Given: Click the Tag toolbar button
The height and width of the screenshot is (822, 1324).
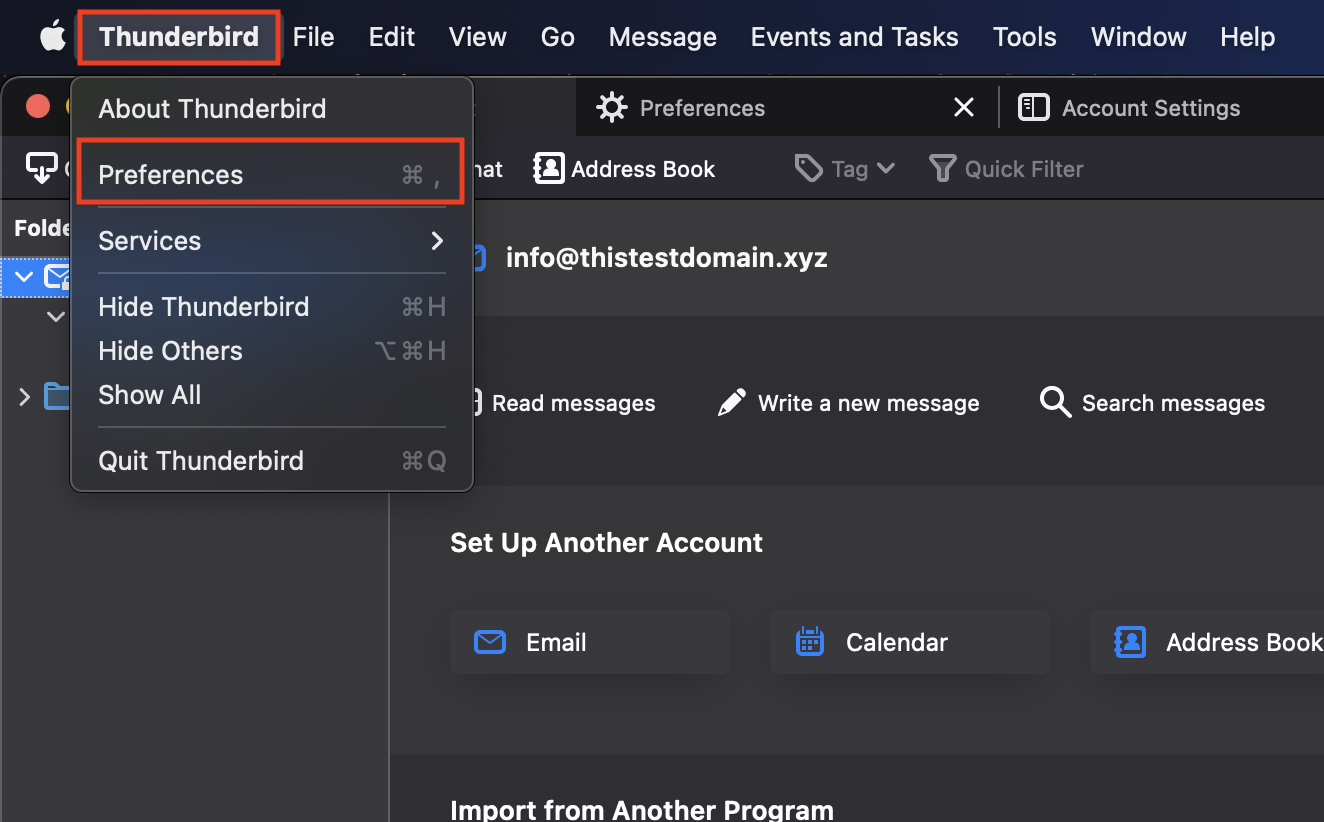Looking at the screenshot, I should click(x=844, y=169).
